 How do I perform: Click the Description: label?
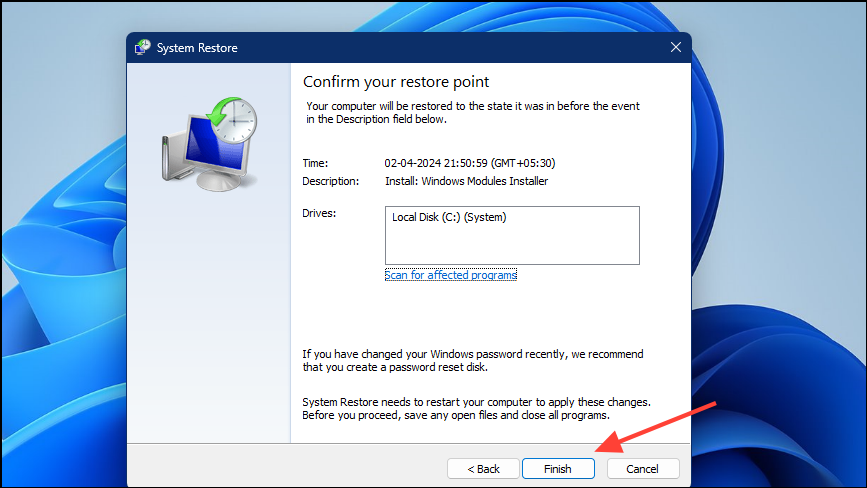point(331,181)
